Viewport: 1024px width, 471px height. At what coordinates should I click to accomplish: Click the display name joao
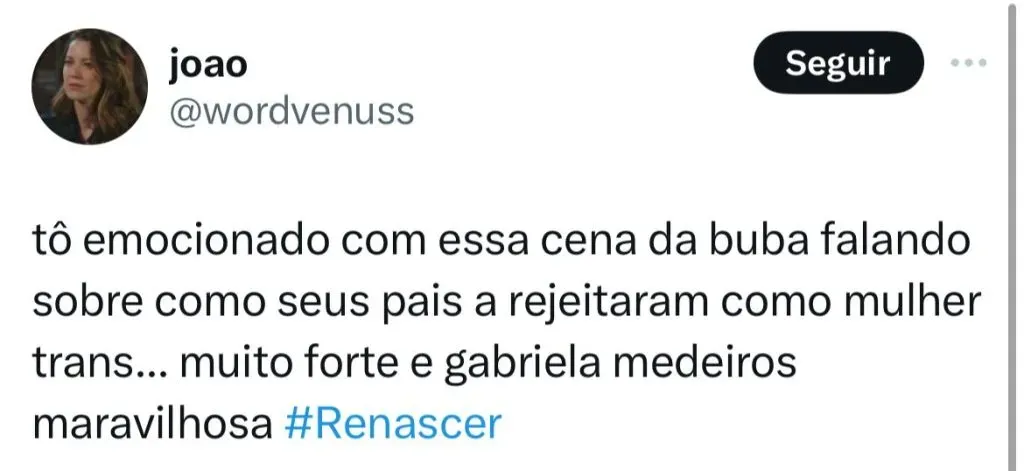click(x=207, y=65)
